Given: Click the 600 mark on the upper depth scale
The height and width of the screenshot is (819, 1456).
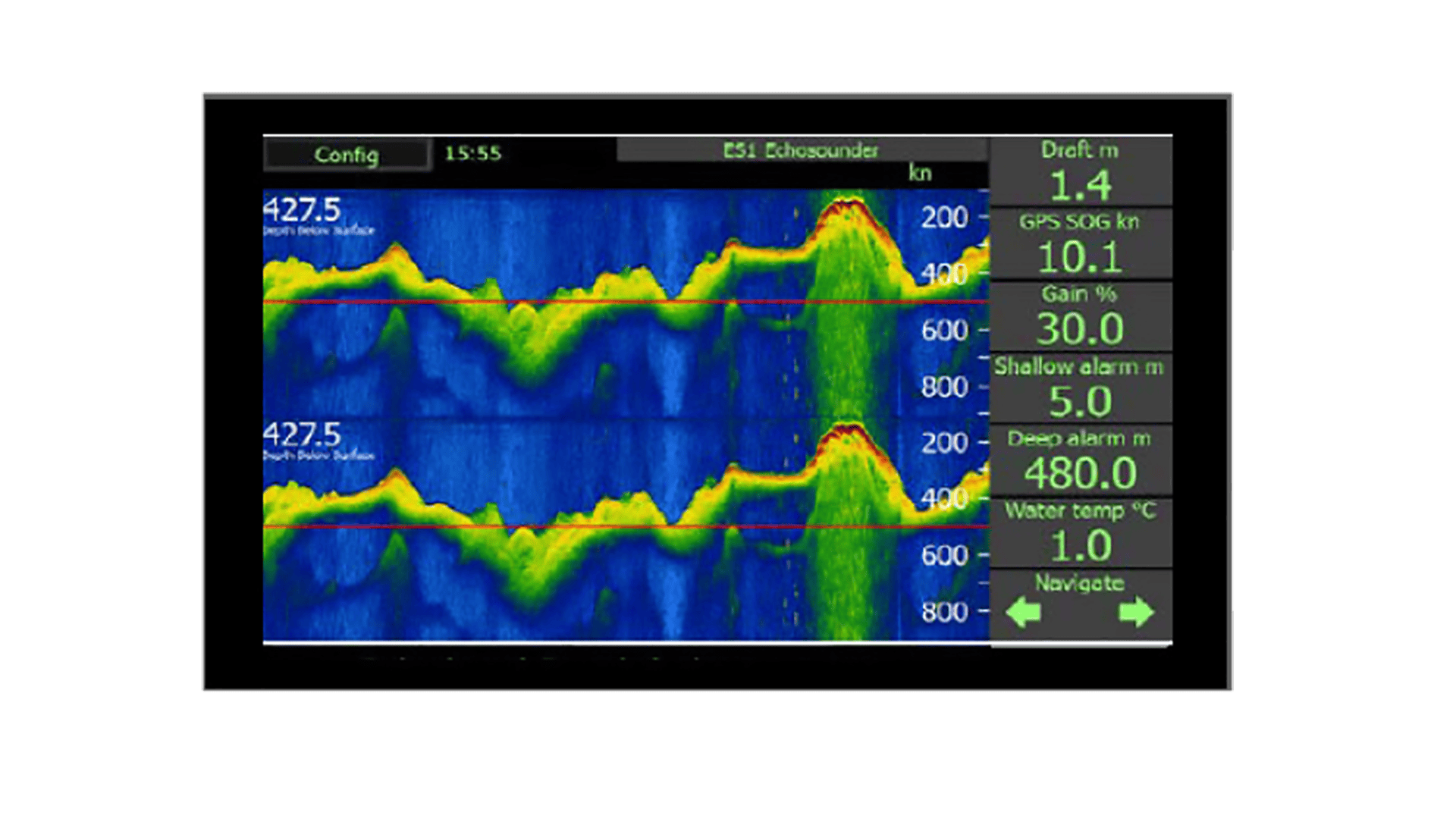Looking at the screenshot, I should tap(944, 331).
